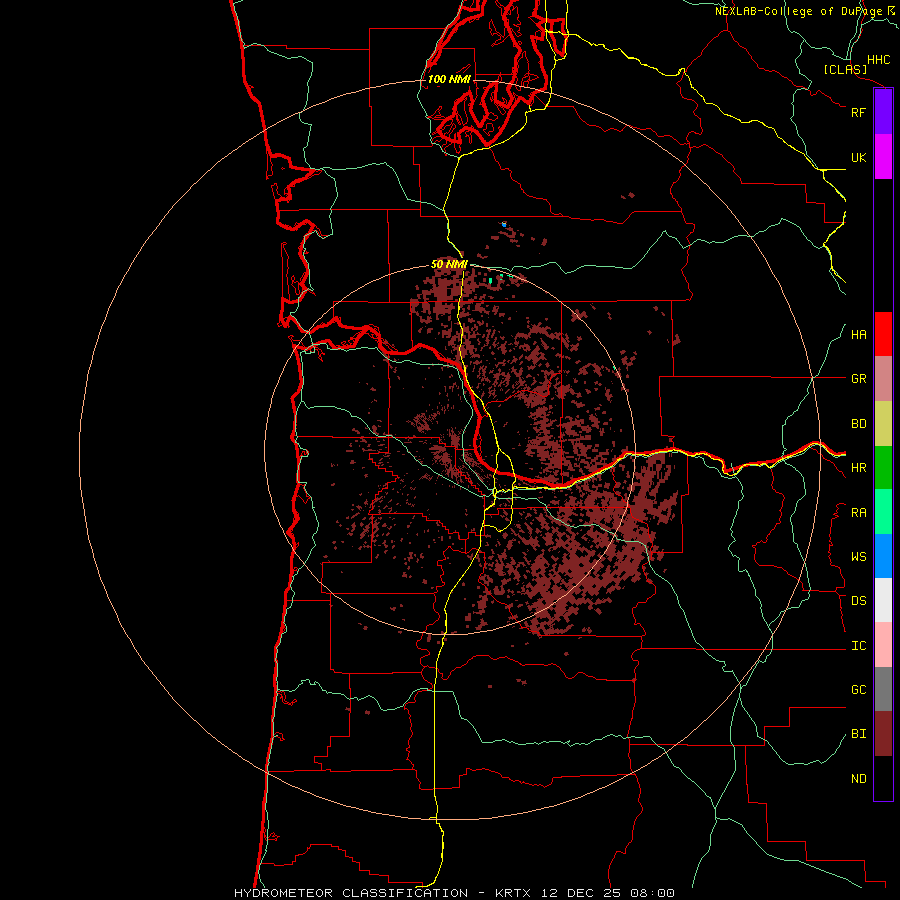Click the RA light green legend swatch
Image resolution: width=900 pixels, height=900 pixels.
coord(883,512)
